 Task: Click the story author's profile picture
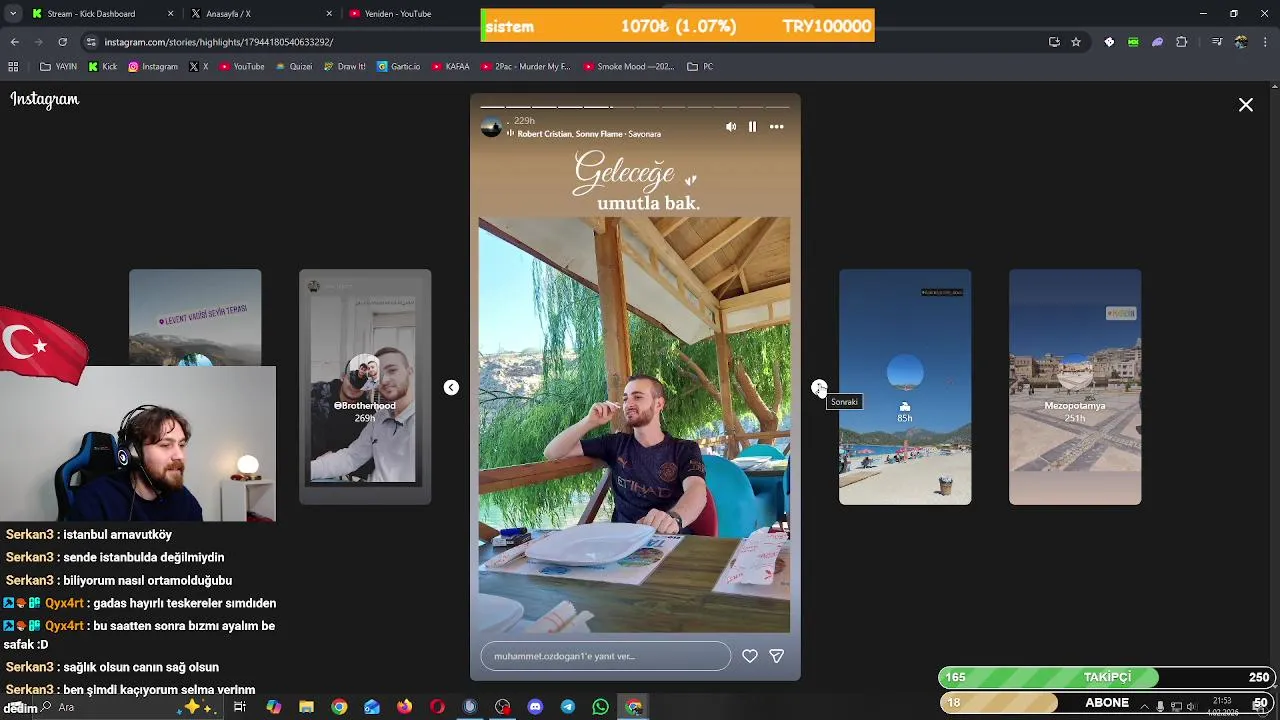[x=491, y=127]
